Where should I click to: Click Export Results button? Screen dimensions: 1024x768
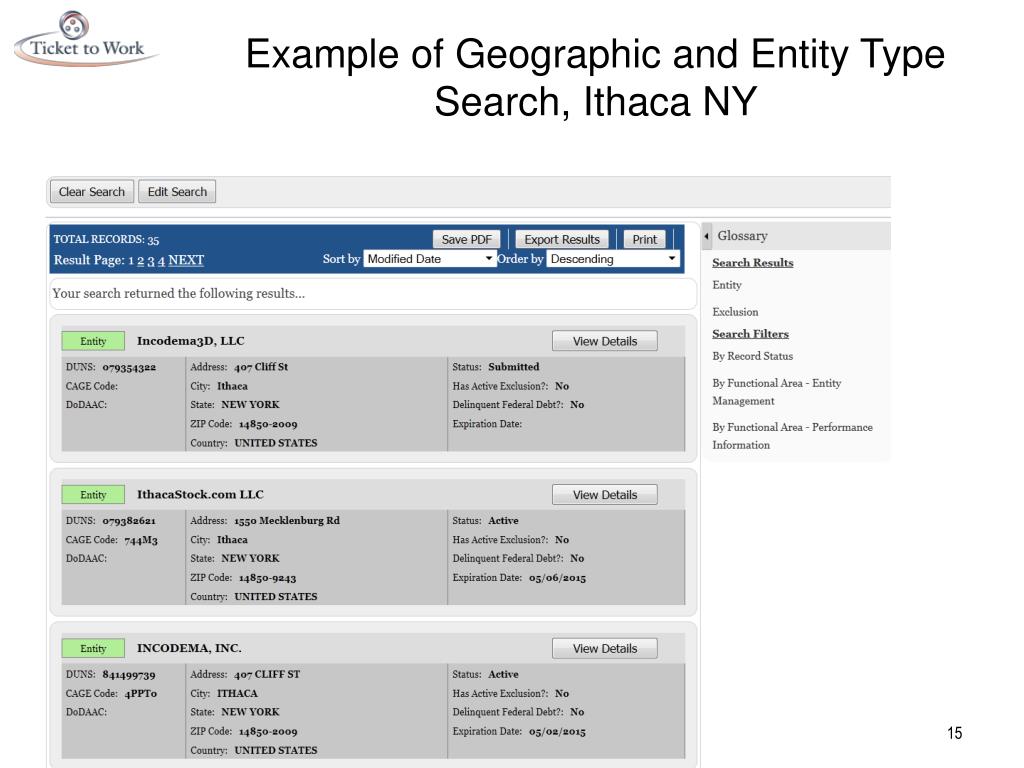pyautogui.click(x=562, y=239)
